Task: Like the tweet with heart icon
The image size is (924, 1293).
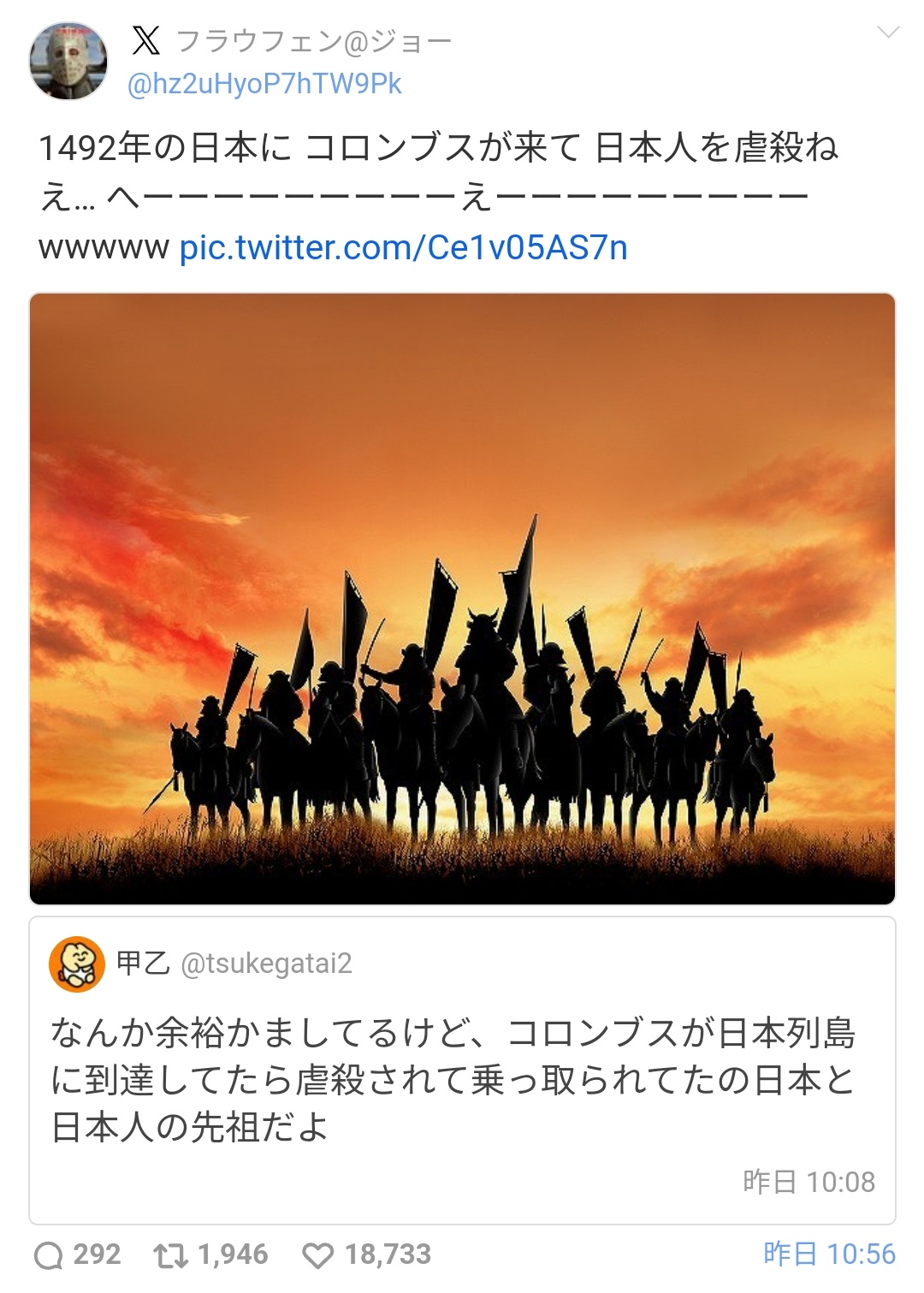Action: coord(318,1255)
